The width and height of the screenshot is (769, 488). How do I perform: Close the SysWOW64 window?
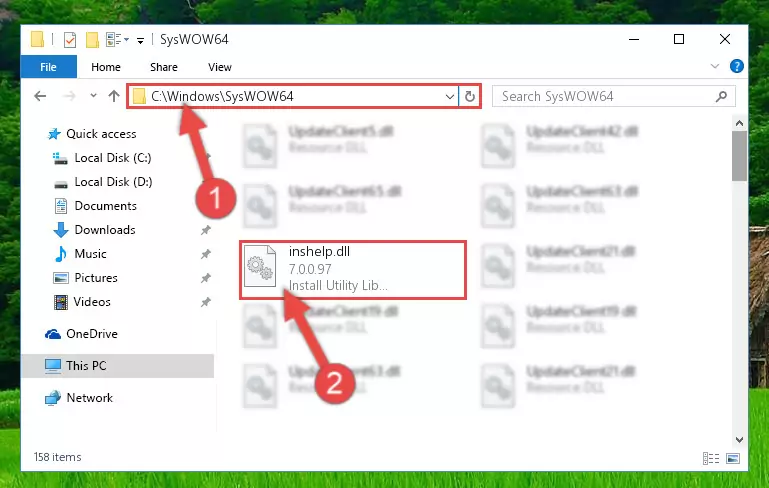tap(725, 39)
